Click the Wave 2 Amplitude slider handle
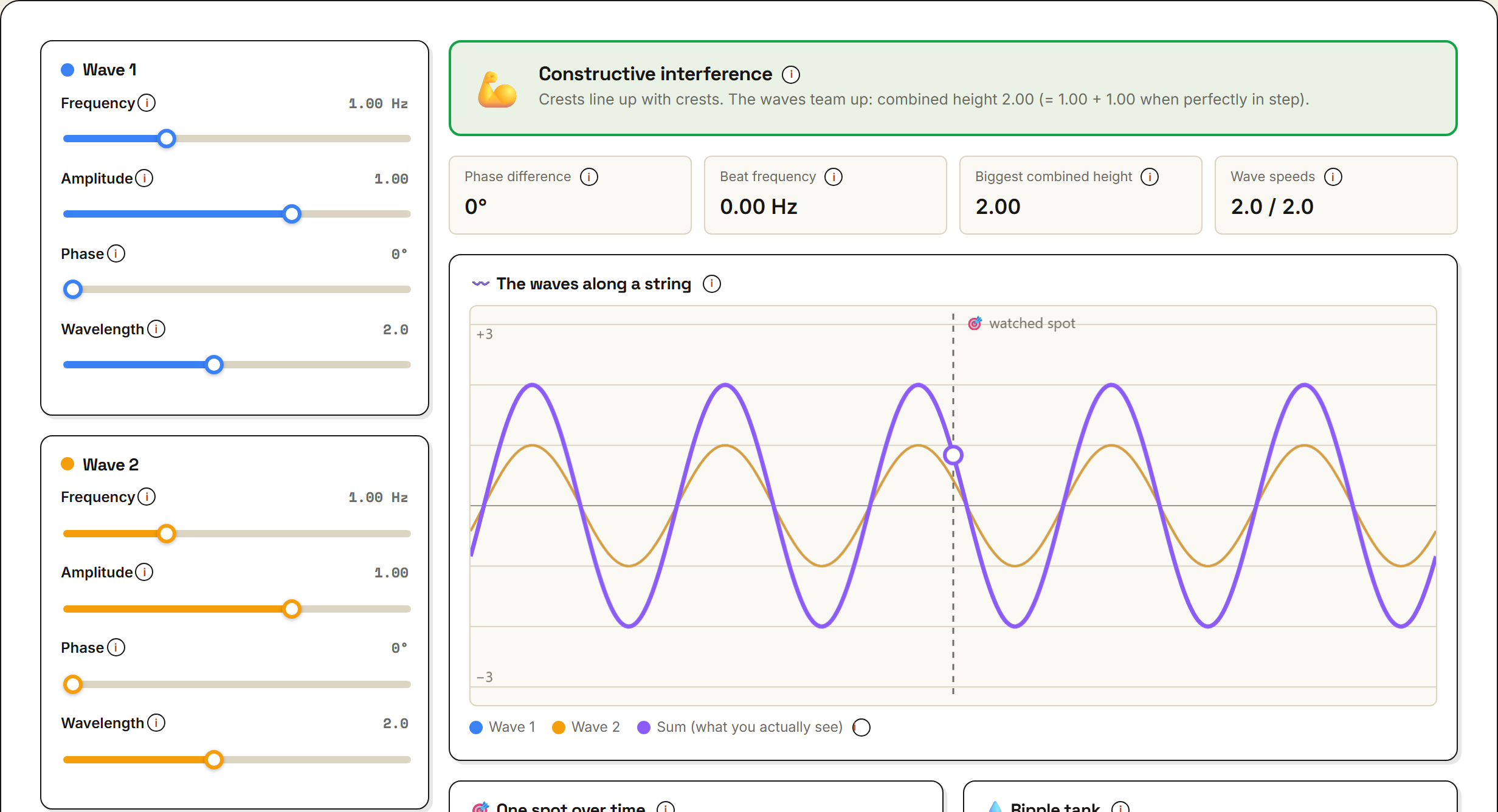 point(292,609)
